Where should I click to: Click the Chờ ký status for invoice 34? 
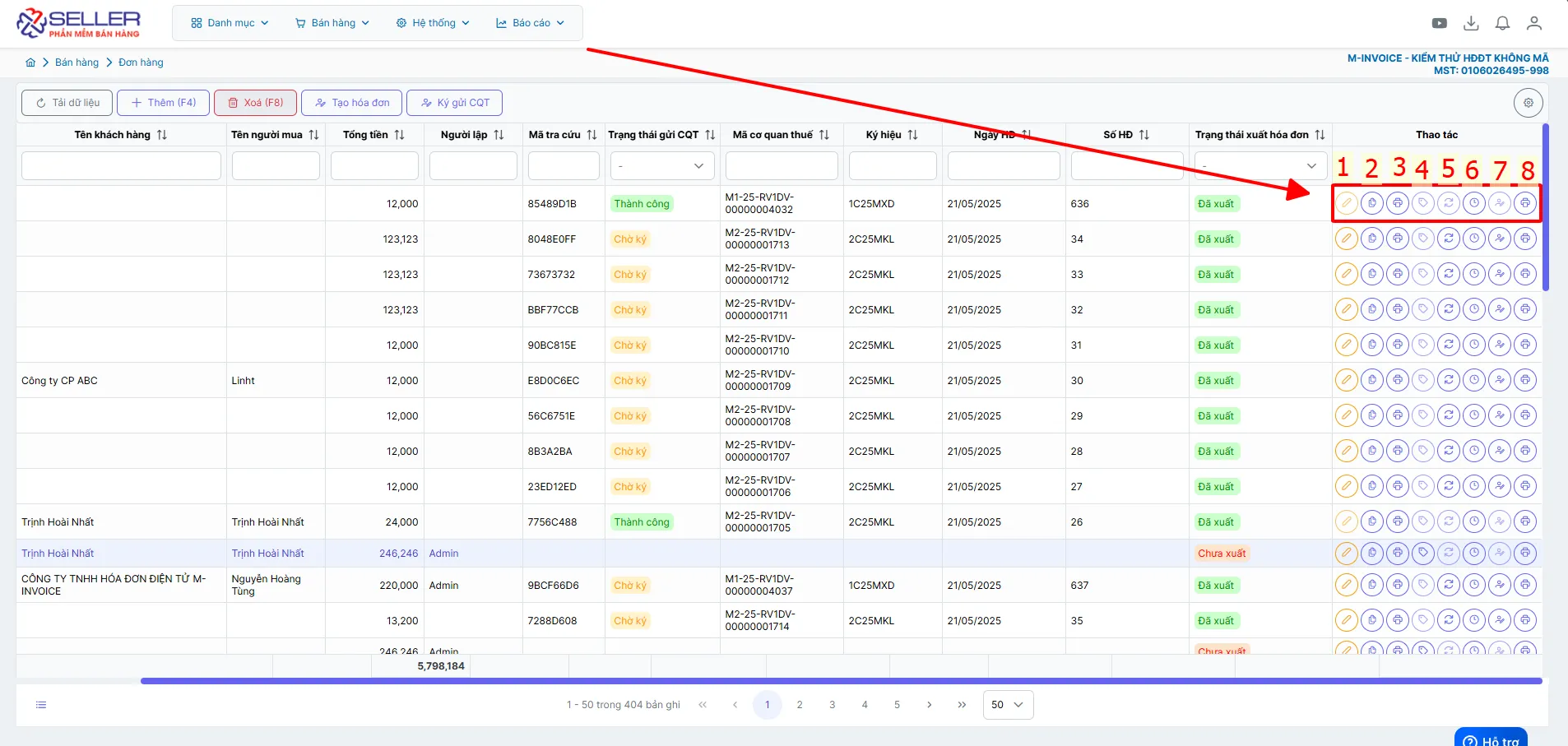click(630, 239)
